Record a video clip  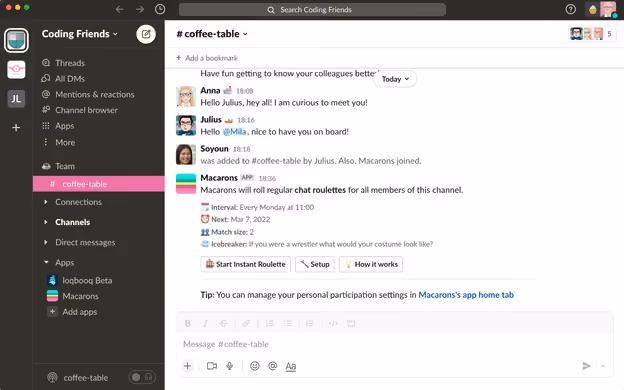[x=212, y=366]
